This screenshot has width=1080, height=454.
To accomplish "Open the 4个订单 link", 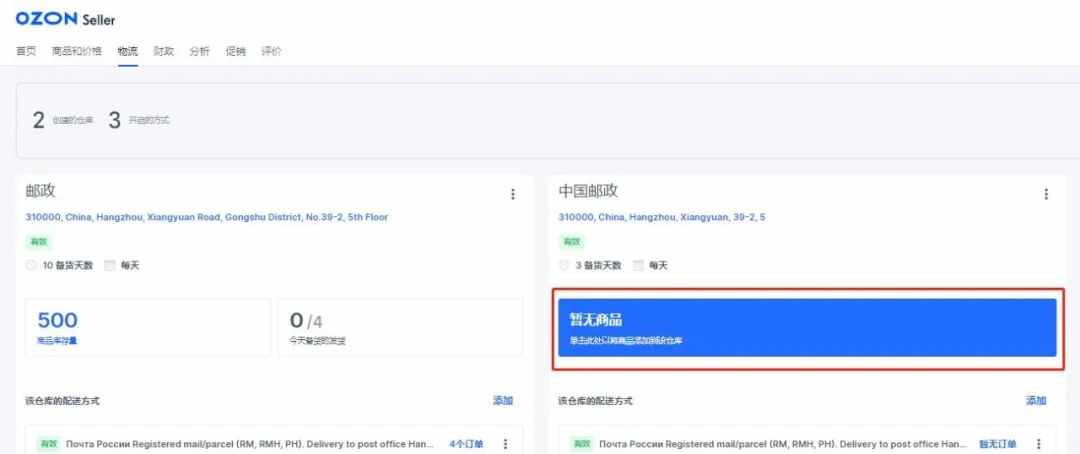I will click(x=466, y=444).
